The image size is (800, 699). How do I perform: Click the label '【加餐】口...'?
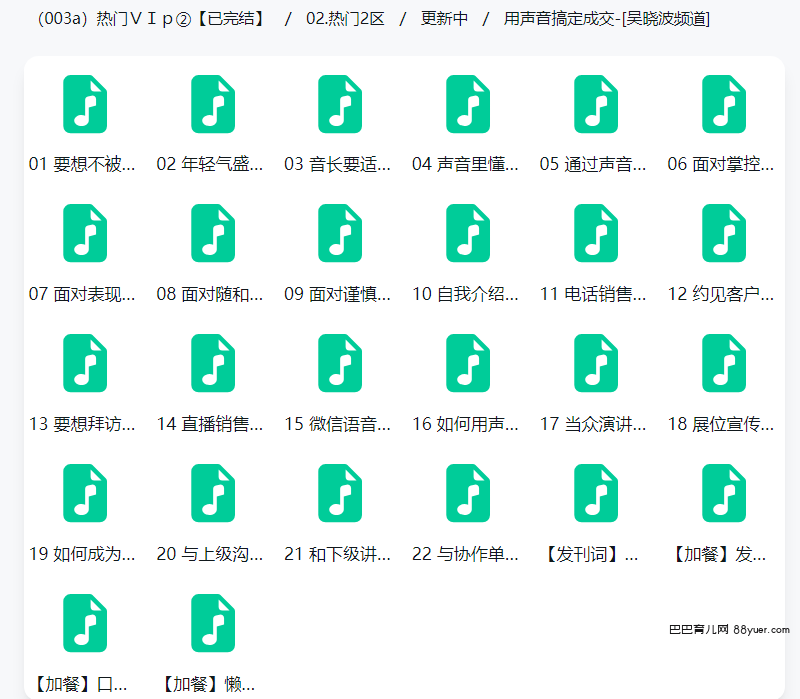[81, 684]
